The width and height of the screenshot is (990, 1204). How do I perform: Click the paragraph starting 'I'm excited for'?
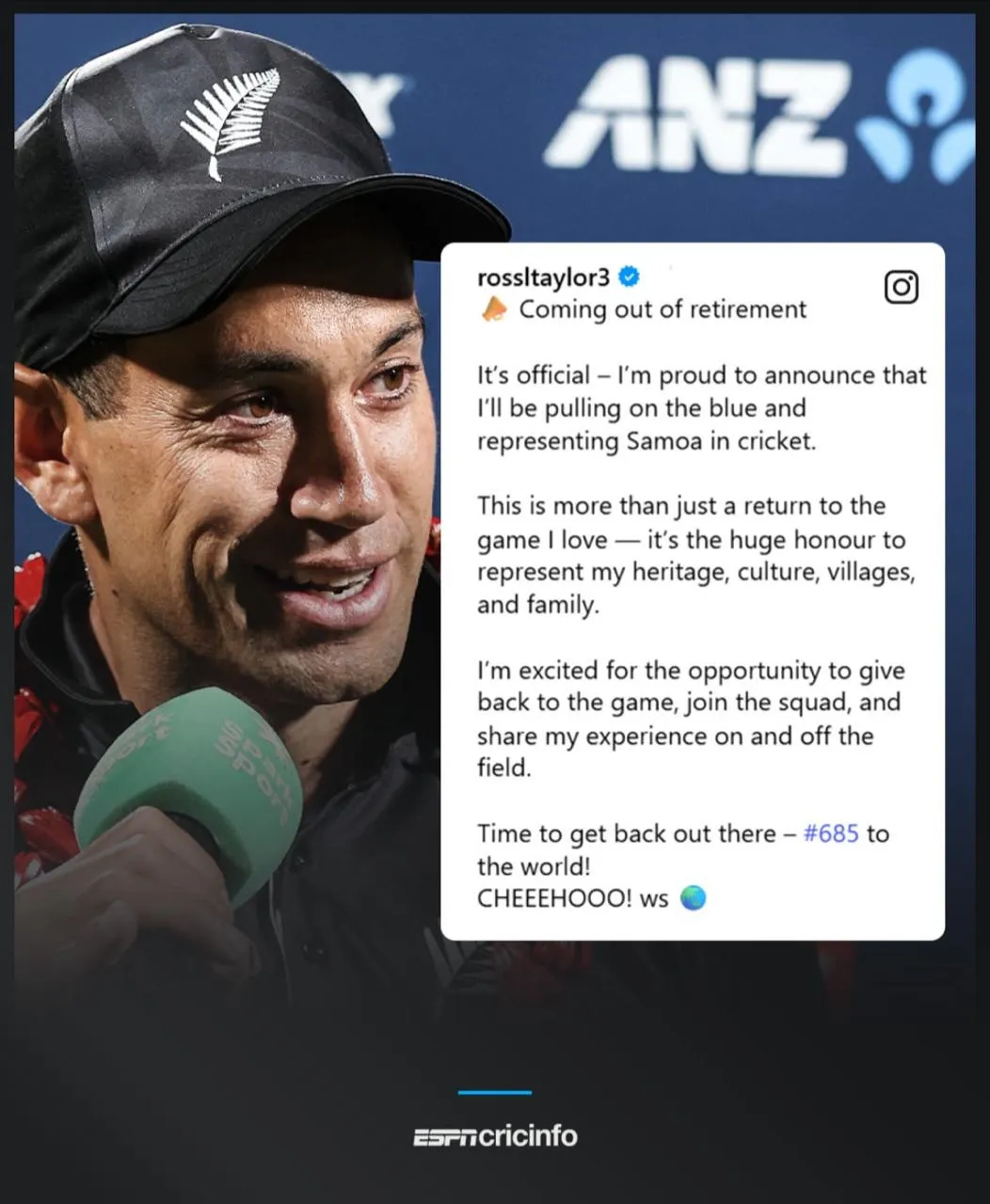pos(691,719)
